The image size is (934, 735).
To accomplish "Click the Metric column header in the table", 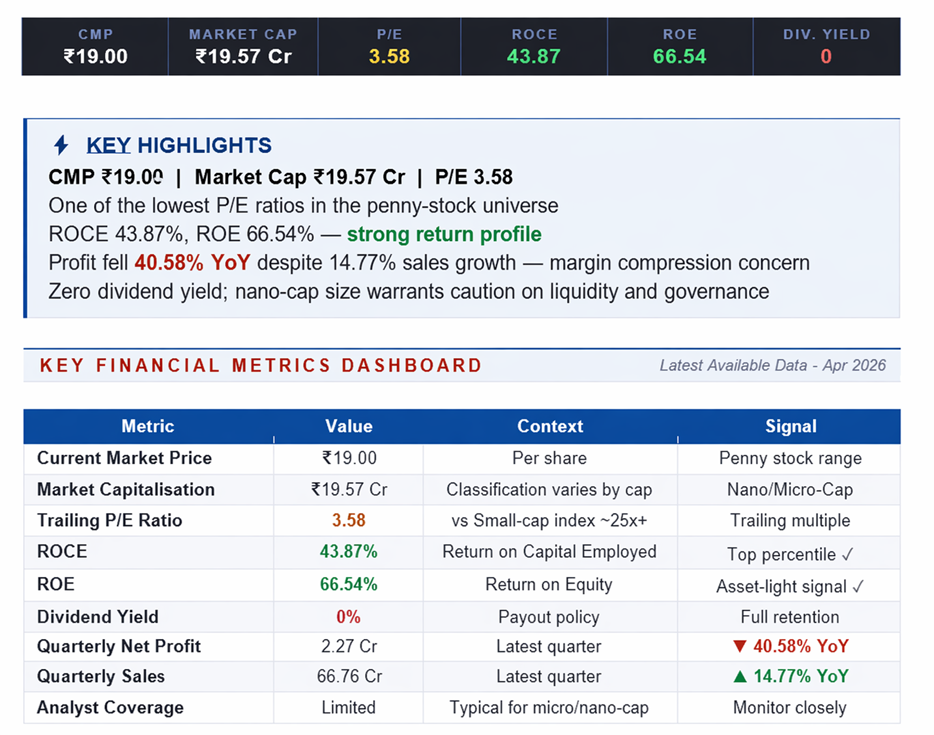I will tap(148, 426).
